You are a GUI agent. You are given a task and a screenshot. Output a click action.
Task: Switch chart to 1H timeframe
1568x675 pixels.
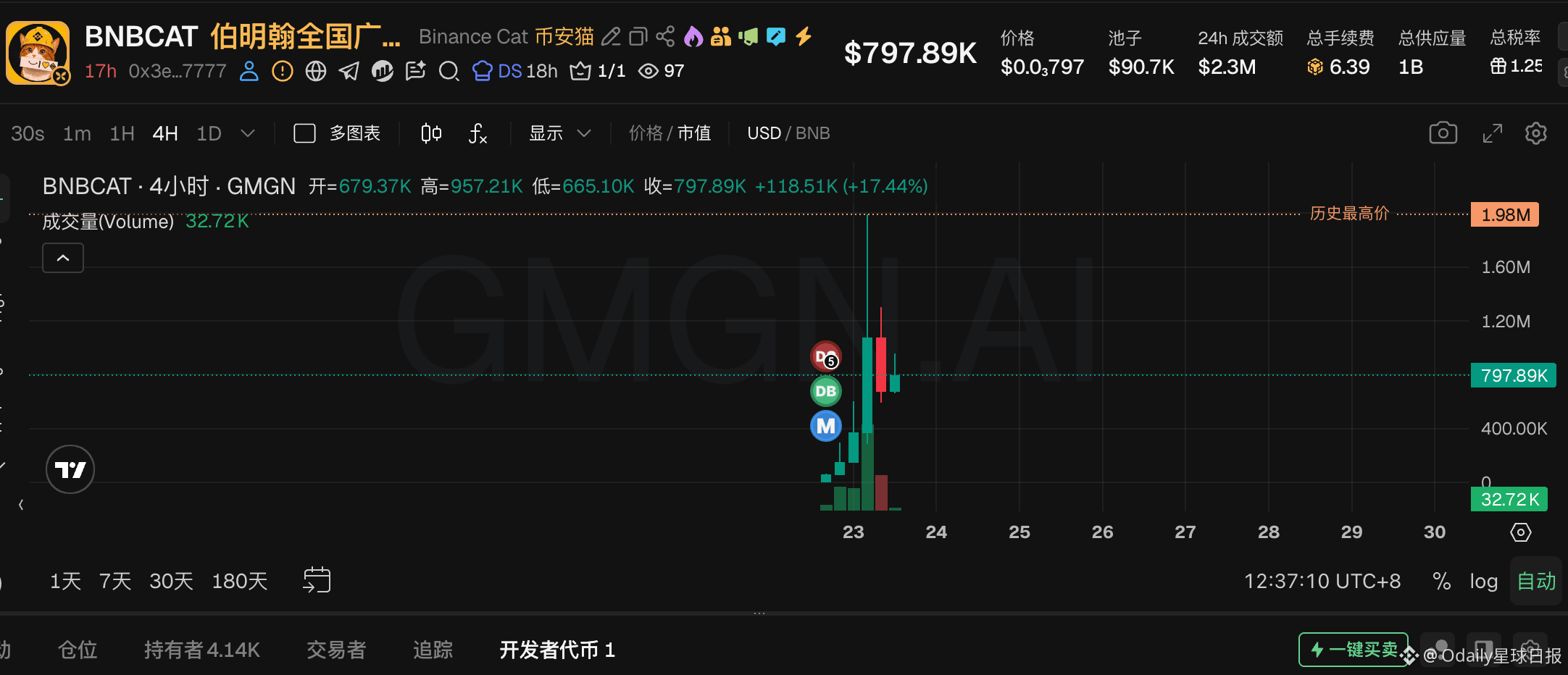click(x=122, y=133)
